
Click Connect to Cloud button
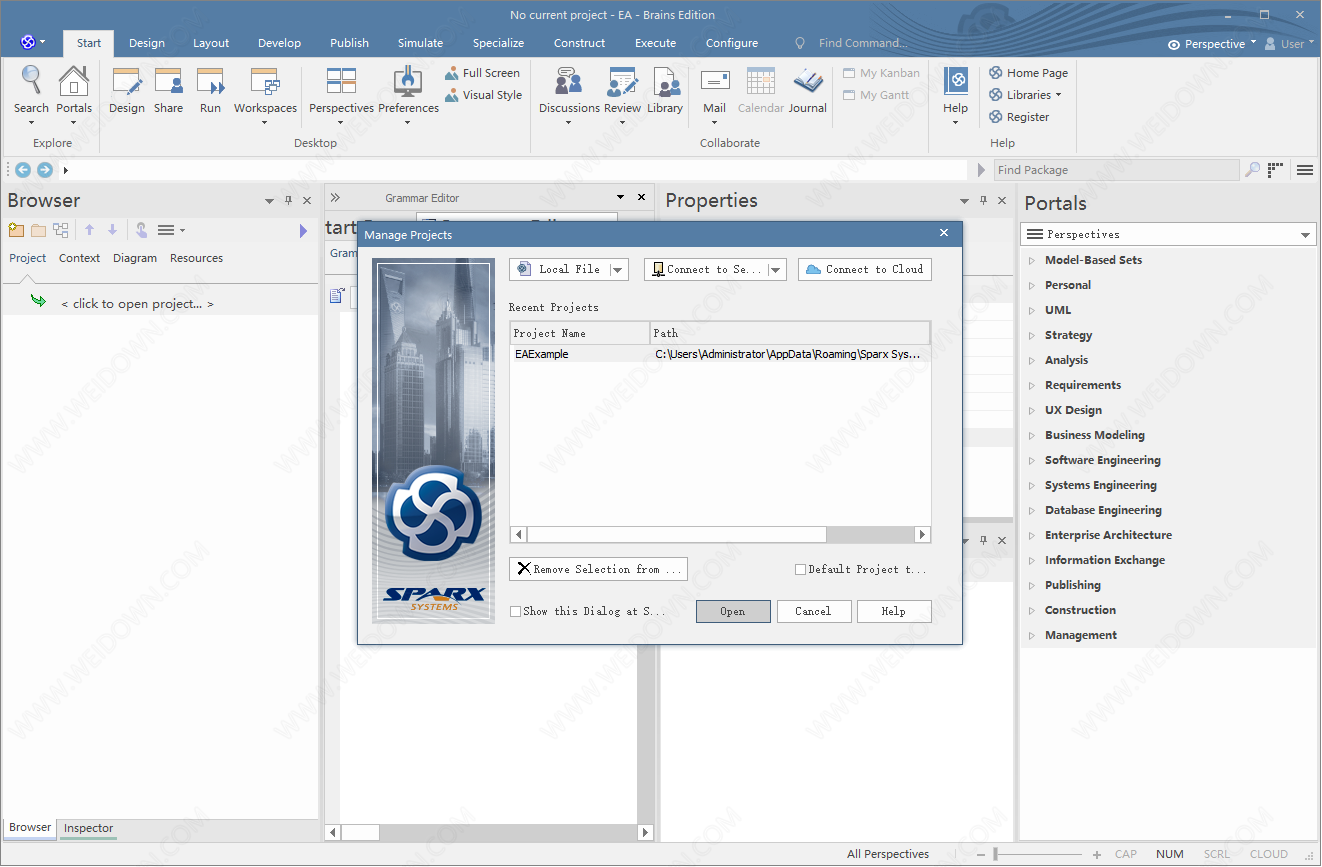click(865, 269)
